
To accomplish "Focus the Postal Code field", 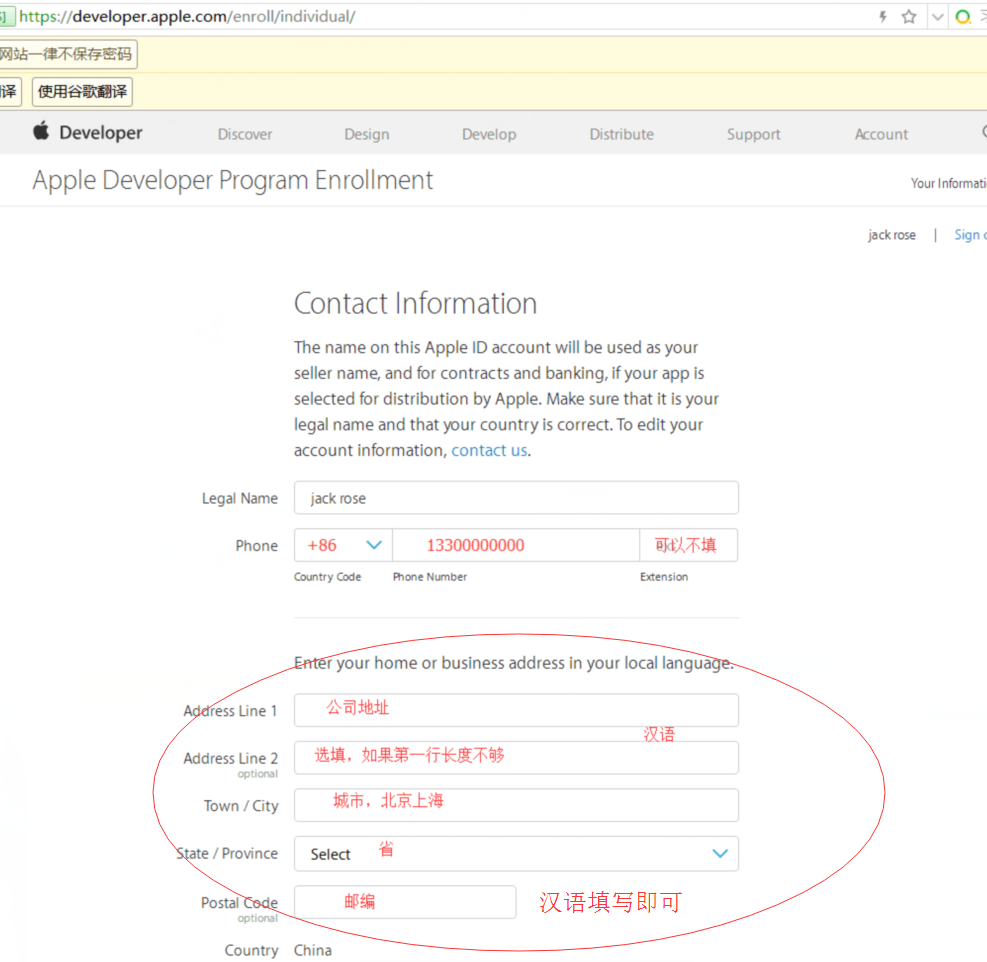I will pyautogui.click(x=405, y=902).
